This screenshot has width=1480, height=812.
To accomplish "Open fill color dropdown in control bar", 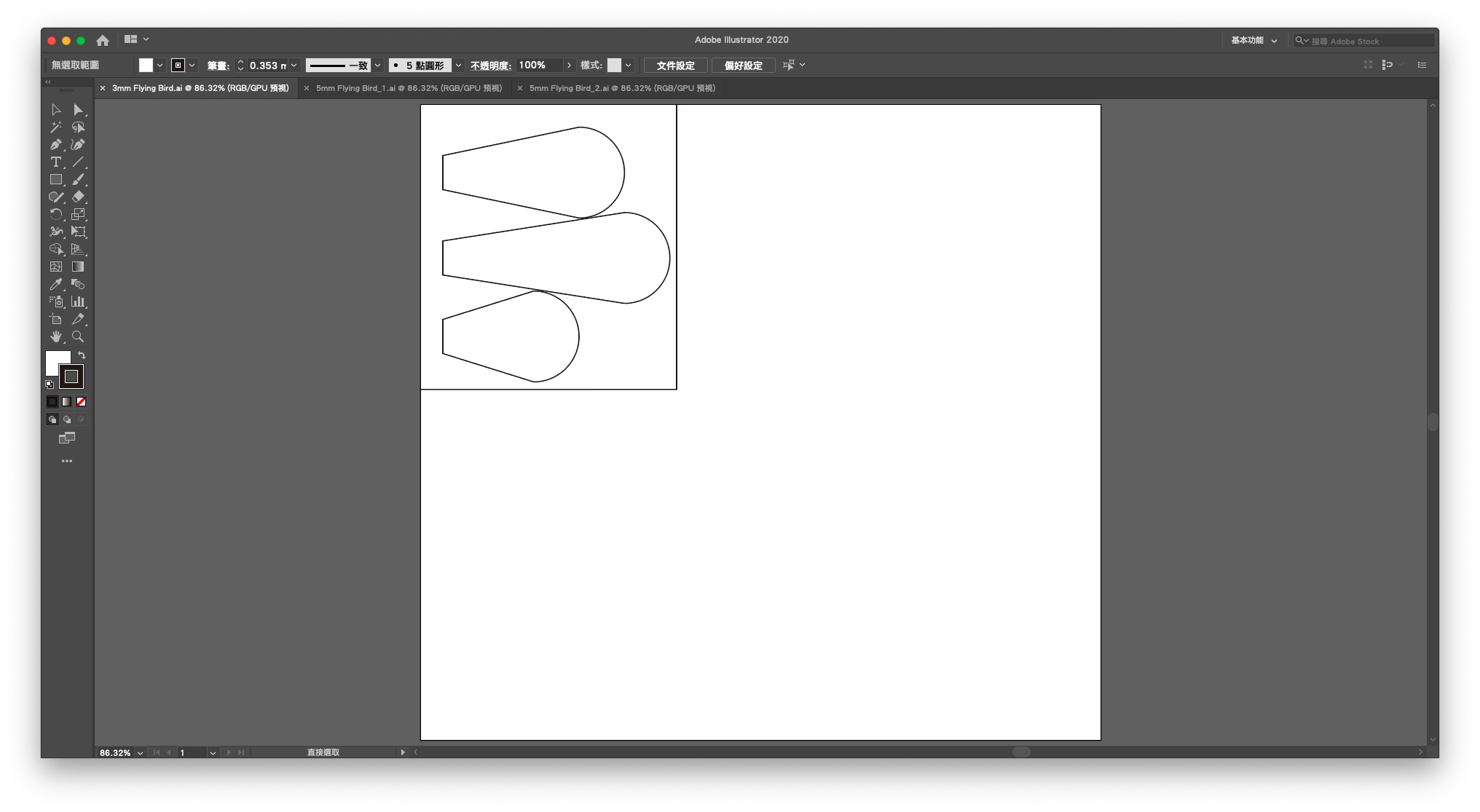I will (160, 66).
